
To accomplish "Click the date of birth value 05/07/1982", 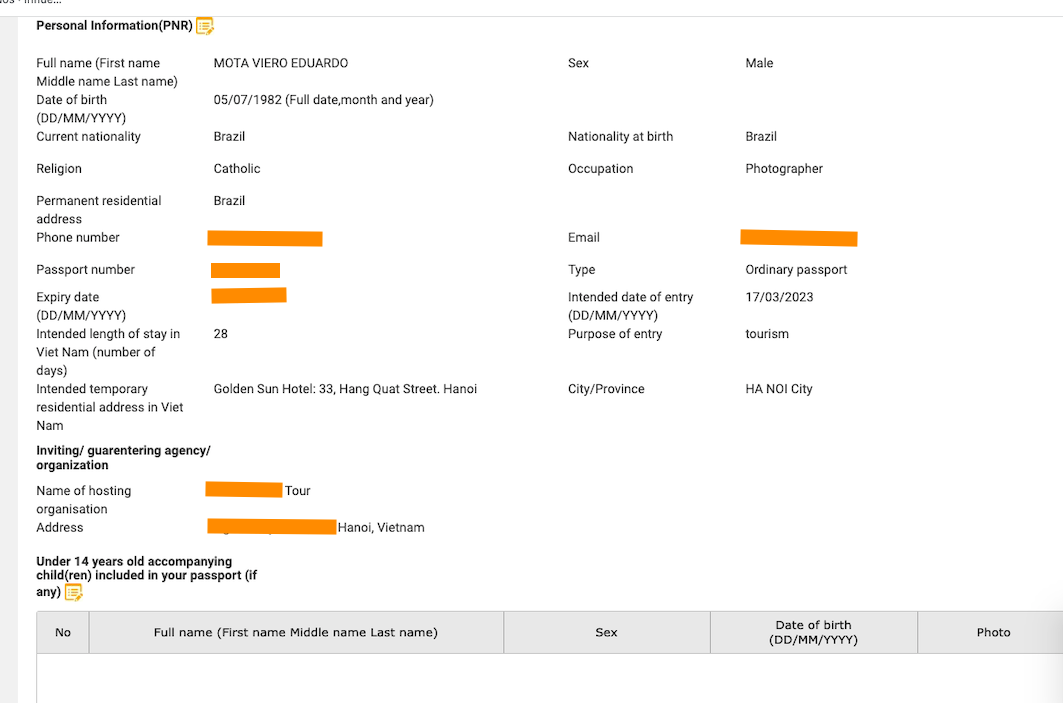I will (247, 100).
